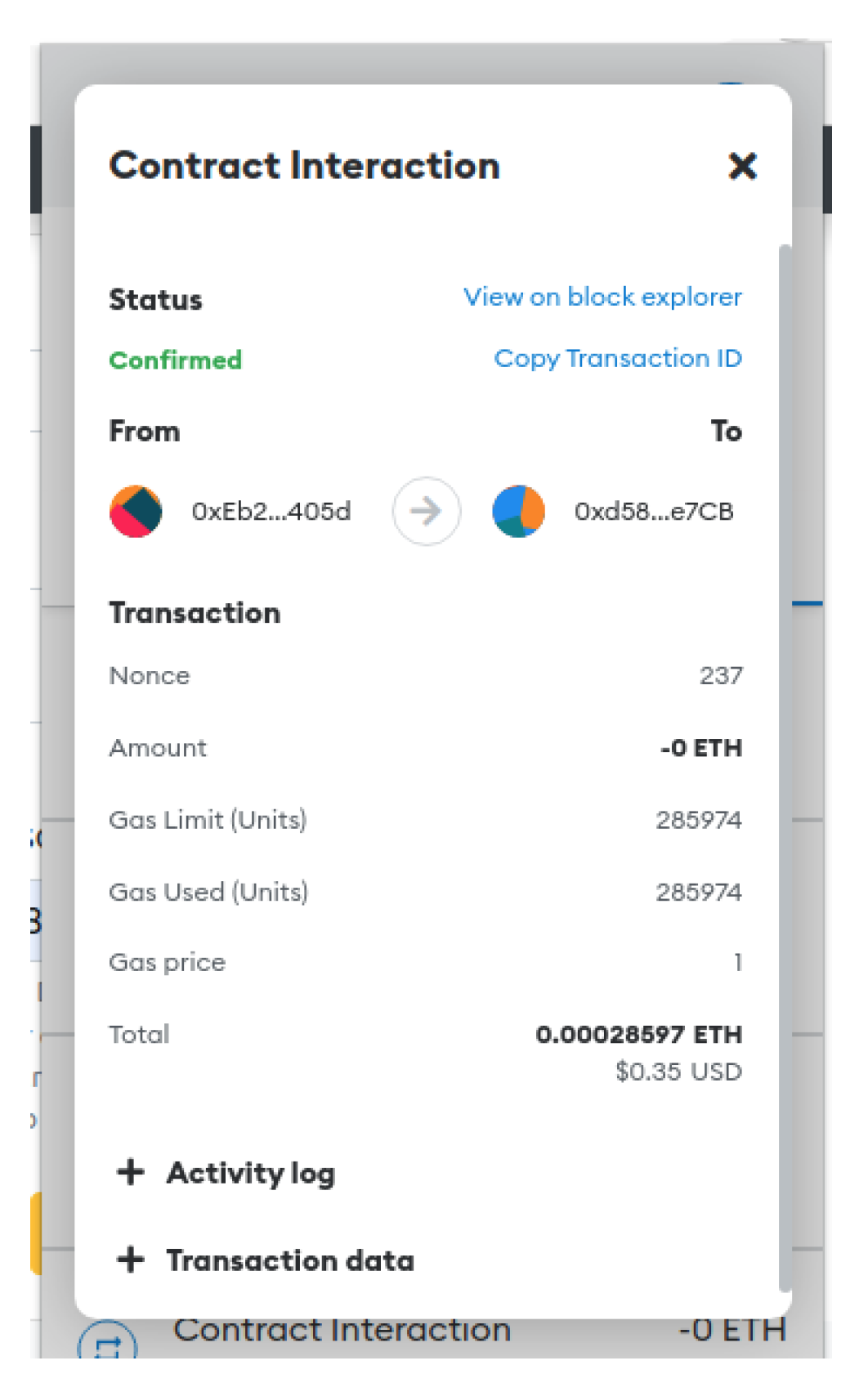Click the $0.35 USD total amount
The height and width of the screenshot is (1392, 868).
678,1072
